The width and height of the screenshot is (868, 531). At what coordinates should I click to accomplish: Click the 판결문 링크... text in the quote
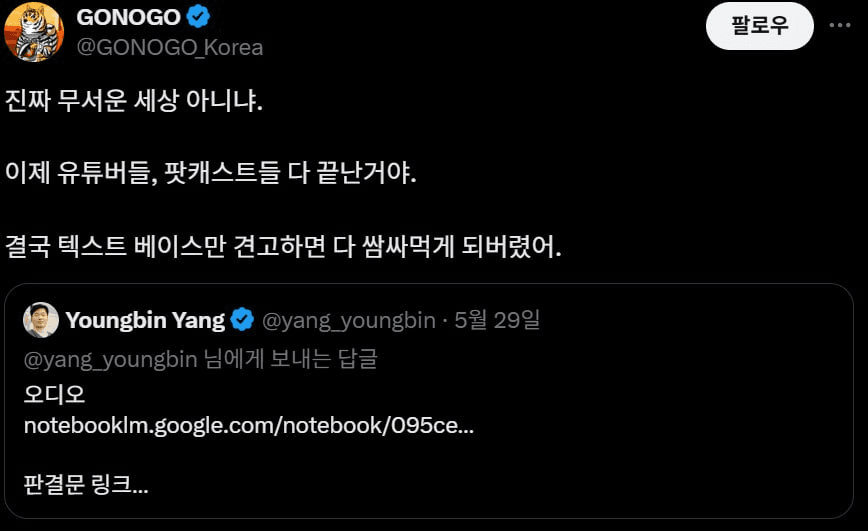pos(86,484)
